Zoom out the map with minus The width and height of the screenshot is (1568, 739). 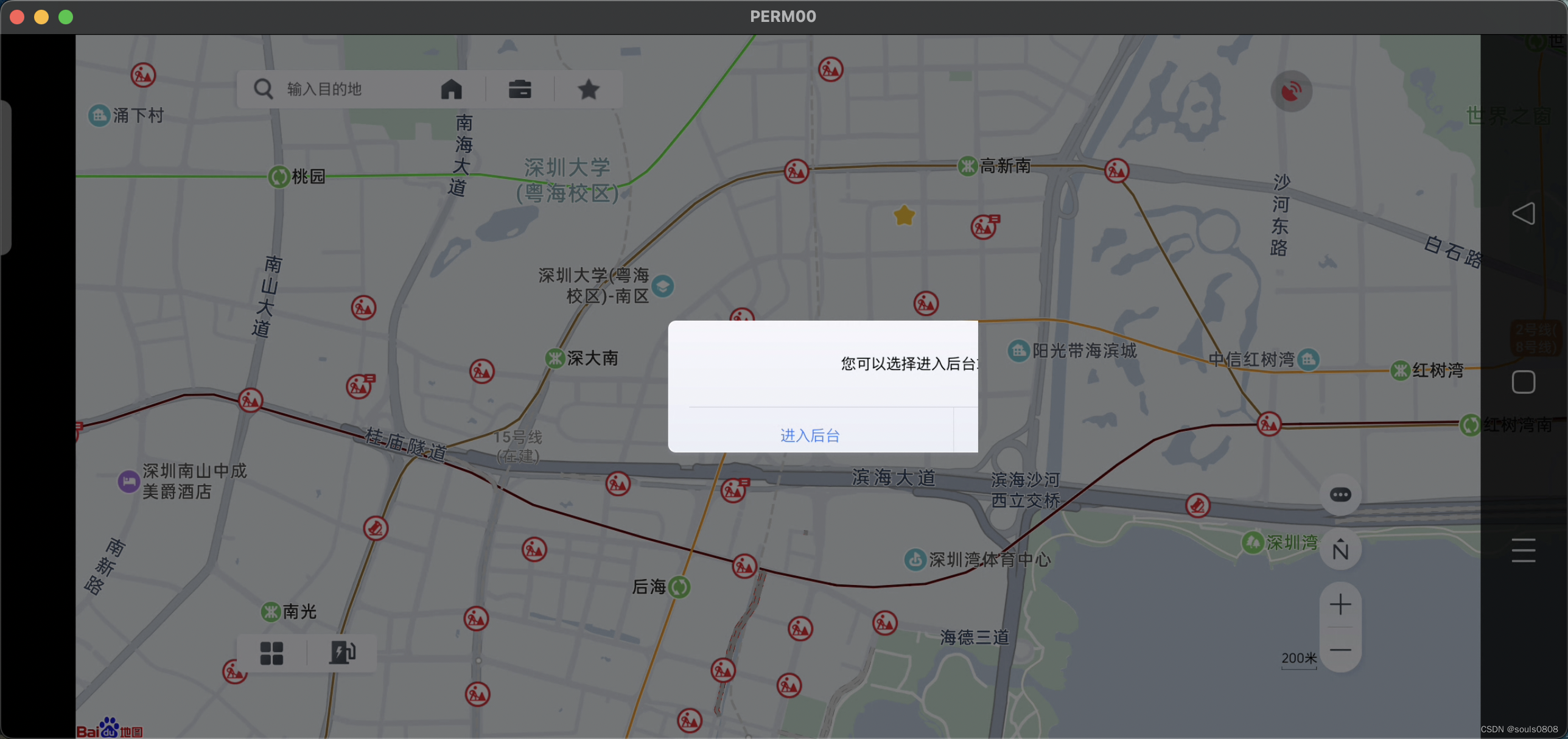tap(1340, 650)
